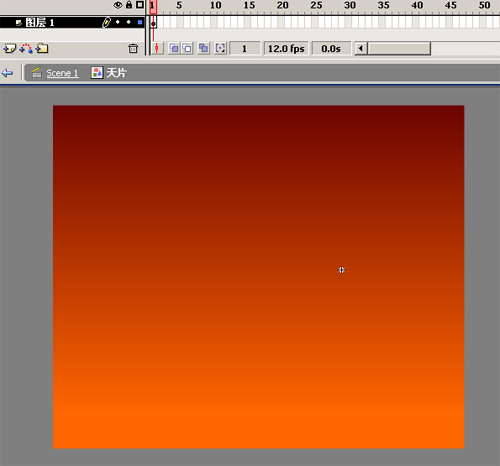Screen dimensions: 500x466
Task: Enable Onion Skin Outlines
Action: coord(187,49)
